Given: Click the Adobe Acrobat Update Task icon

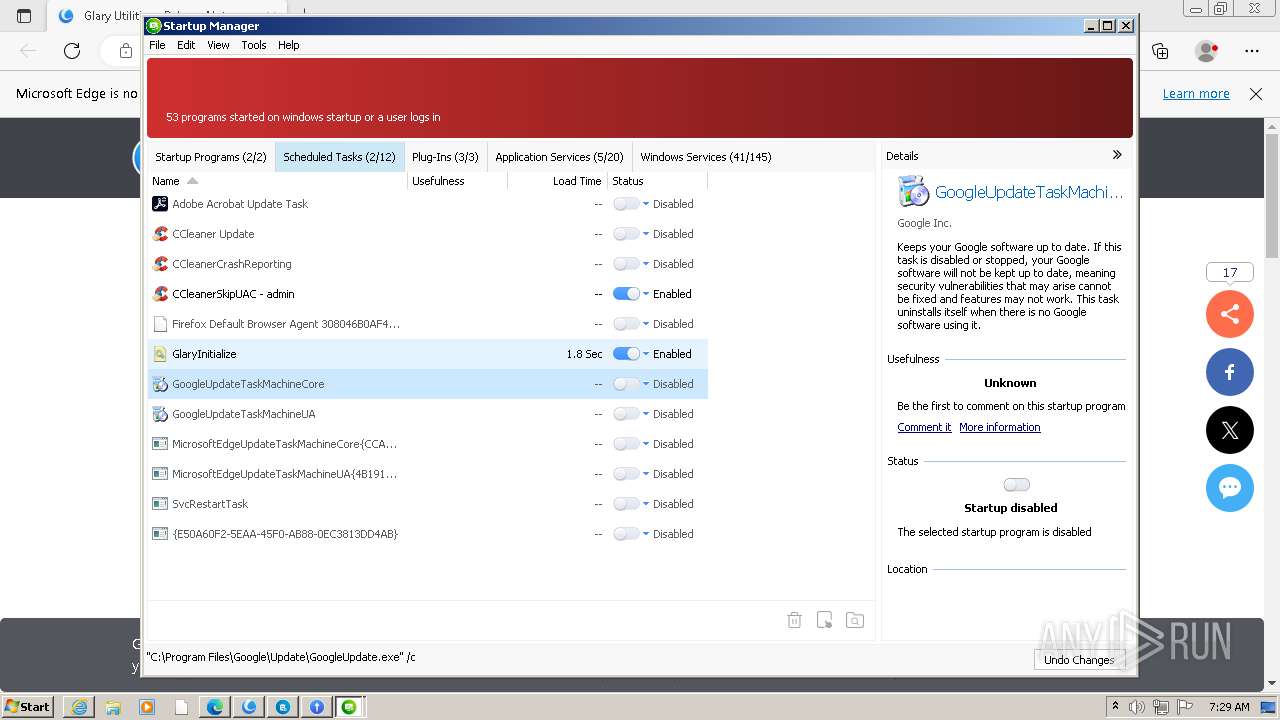Looking at the screenshot, I should pos(160,204).
